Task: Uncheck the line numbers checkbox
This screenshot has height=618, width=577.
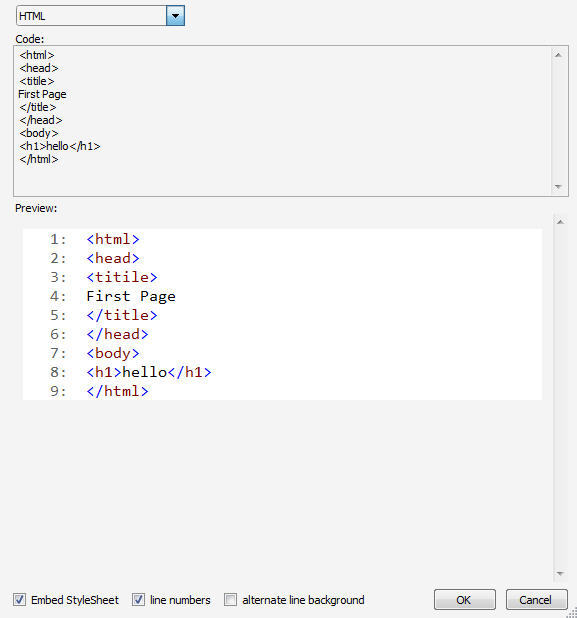Action: [138, 599]
